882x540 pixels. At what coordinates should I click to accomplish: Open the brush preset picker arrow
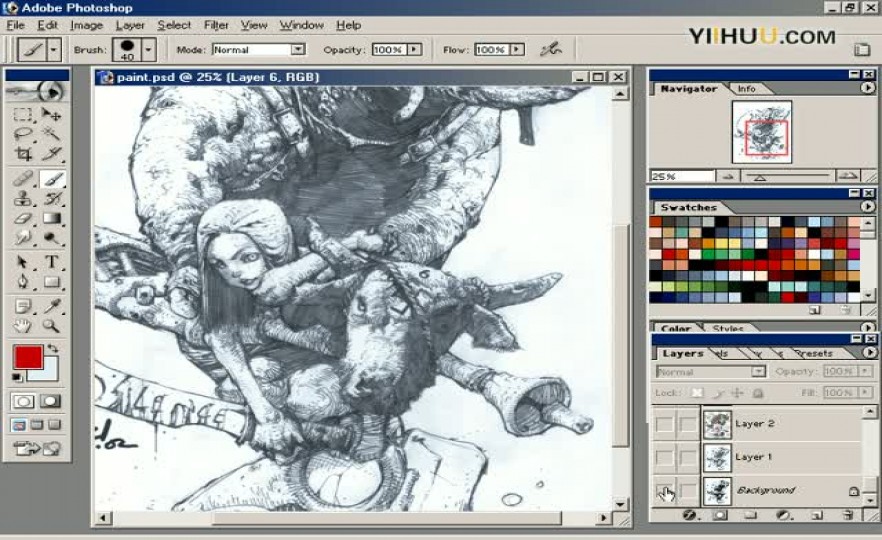click(x=148, y=50)
